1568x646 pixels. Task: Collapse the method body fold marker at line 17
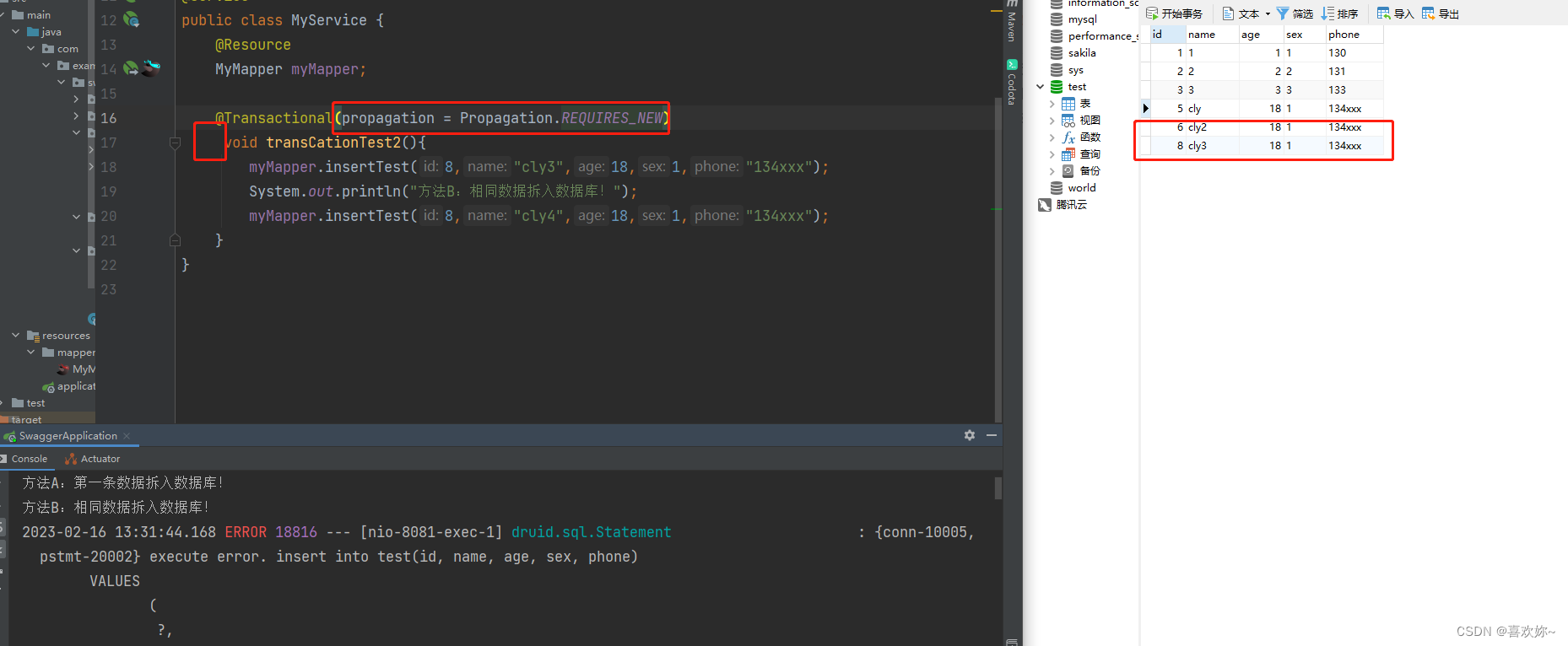pos(176,143)
